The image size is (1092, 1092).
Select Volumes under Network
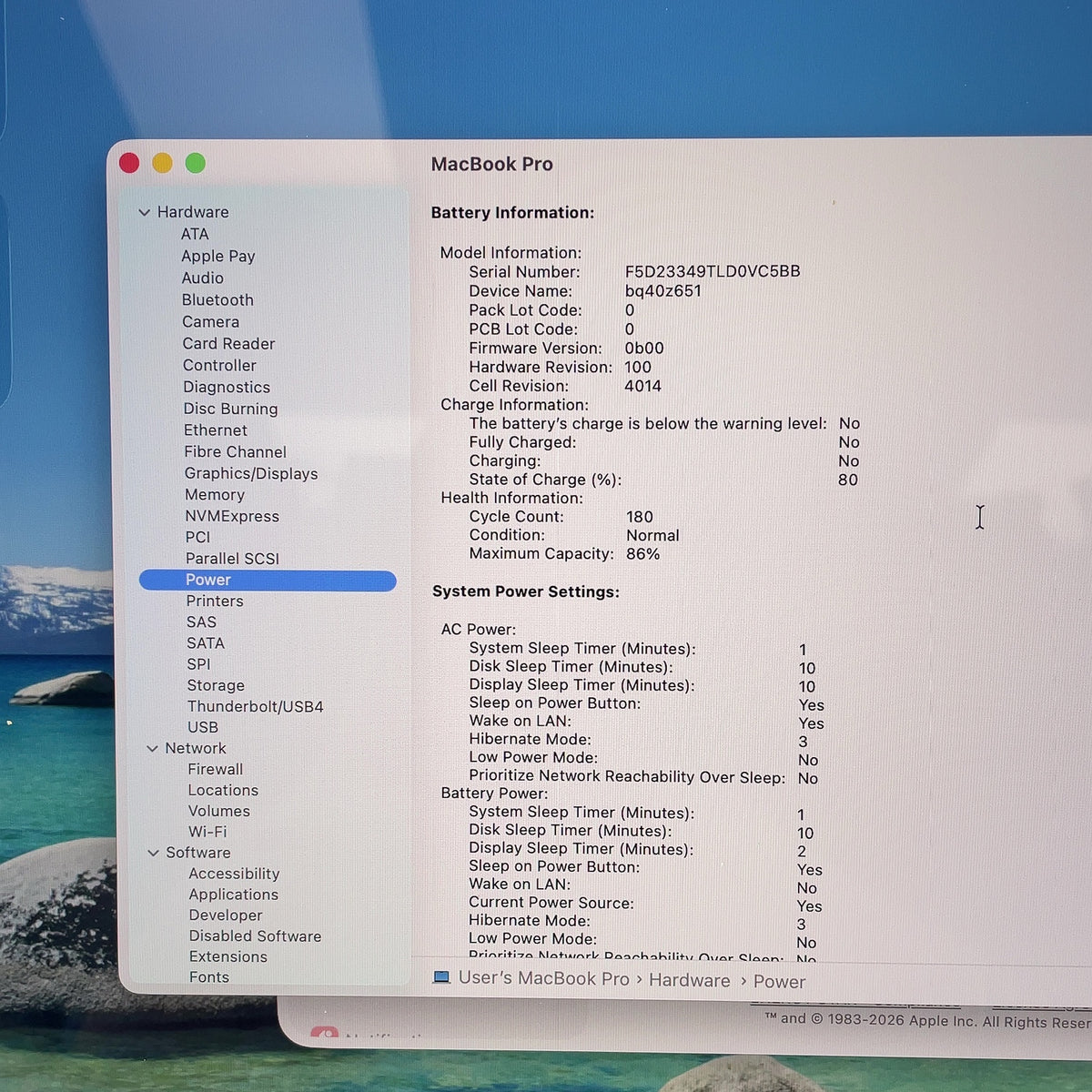(219, 811)
